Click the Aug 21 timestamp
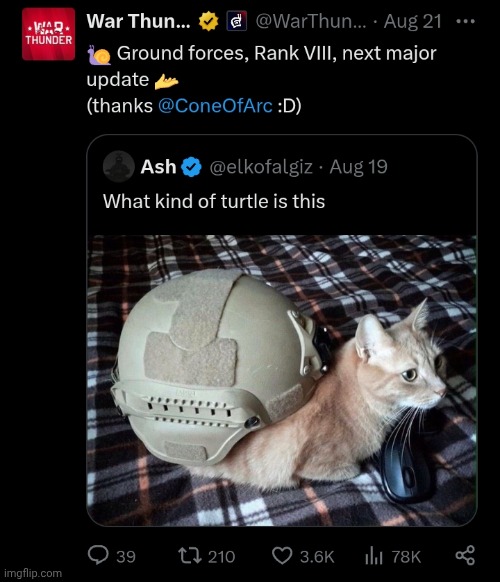The height and width of the screenshot is (582, 500). pyautogui.click(x=412, y=22)
